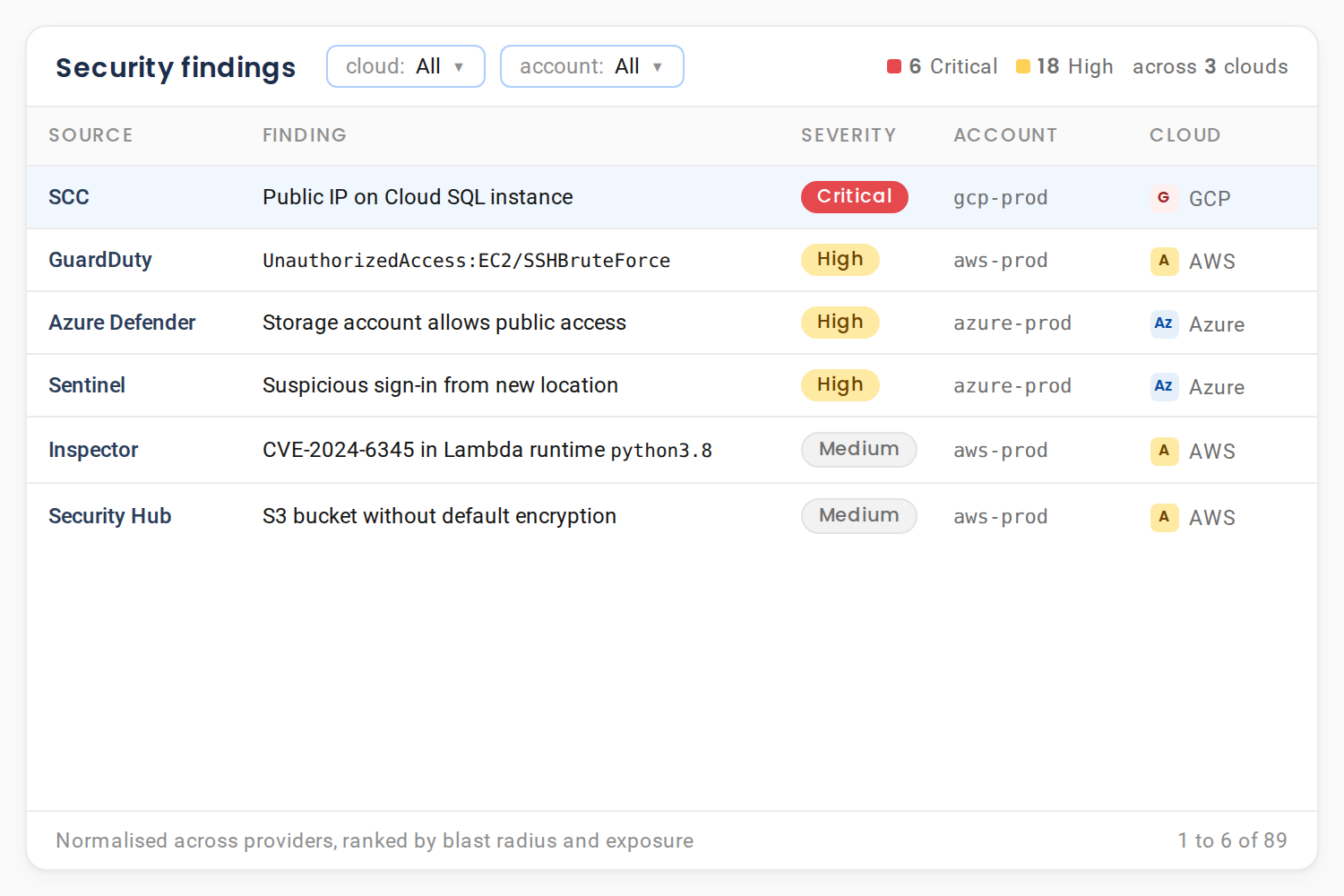Click the 'Security findings' title
The height and width of the screenshot is (896, 1344).
[x=176, y=67]
